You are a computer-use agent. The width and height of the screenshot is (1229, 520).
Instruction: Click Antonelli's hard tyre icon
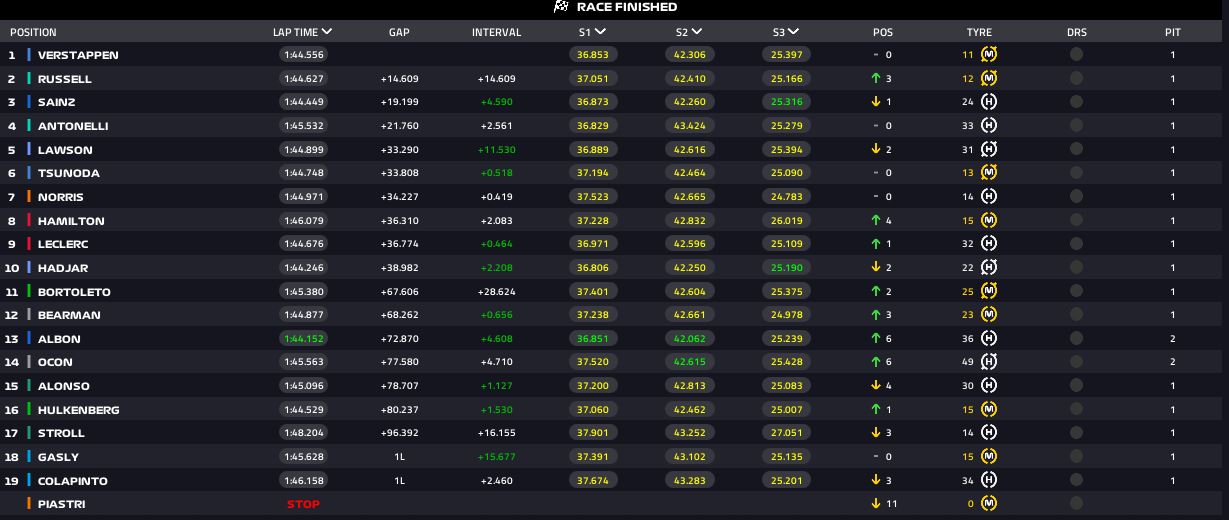(989, 126)
